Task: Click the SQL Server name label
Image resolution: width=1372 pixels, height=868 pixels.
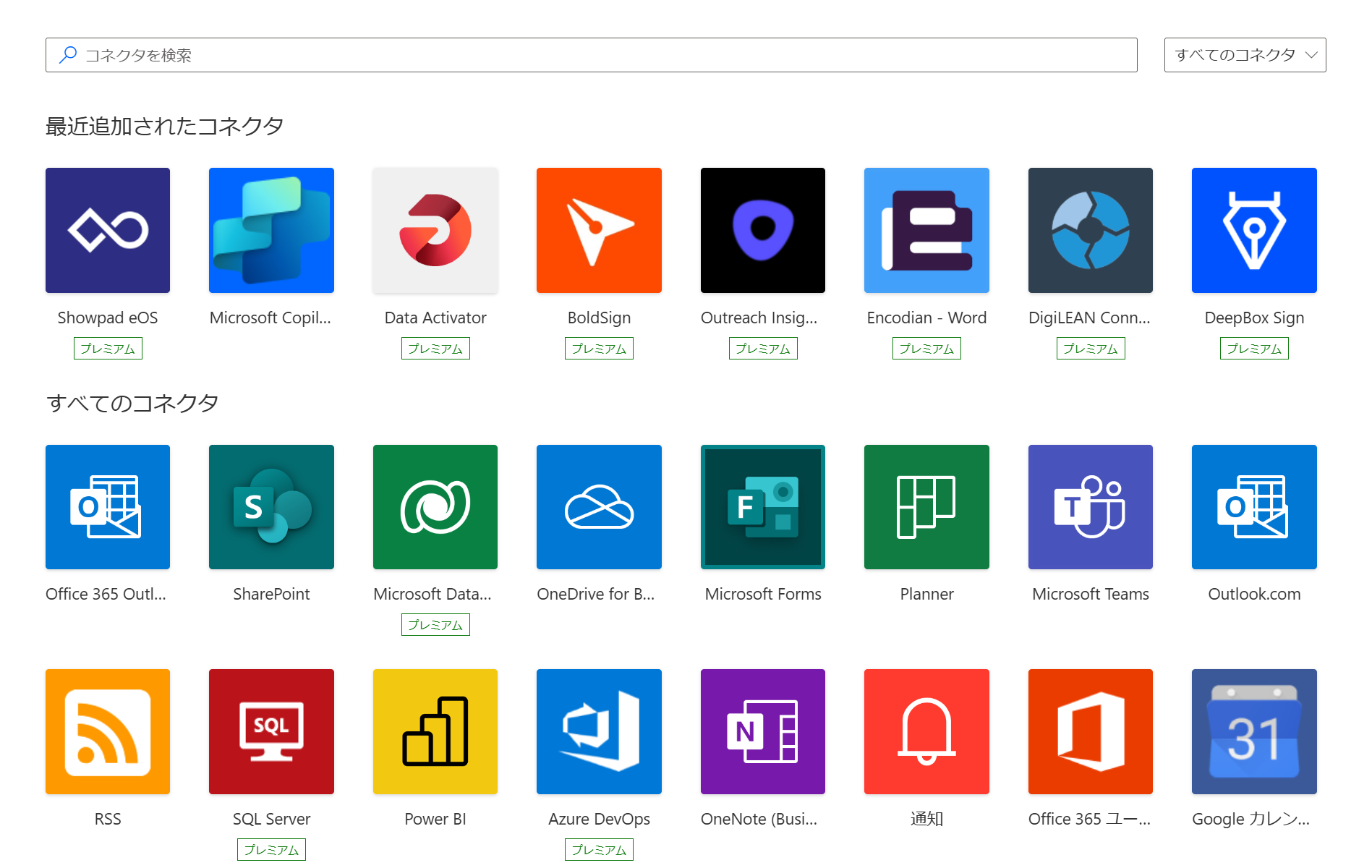Action: click(271, 819)
